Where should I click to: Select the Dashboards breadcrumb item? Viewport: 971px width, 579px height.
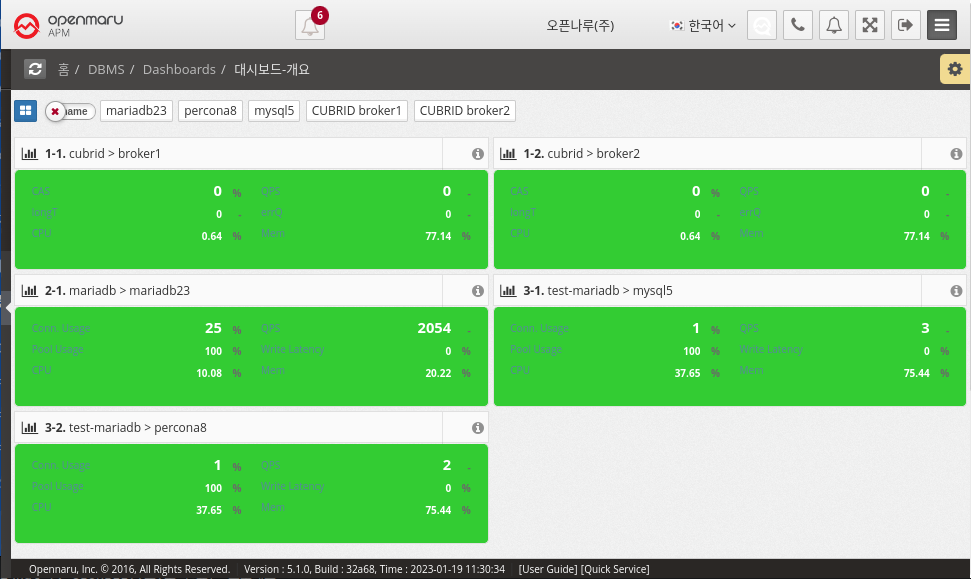(x=179, y=69)
